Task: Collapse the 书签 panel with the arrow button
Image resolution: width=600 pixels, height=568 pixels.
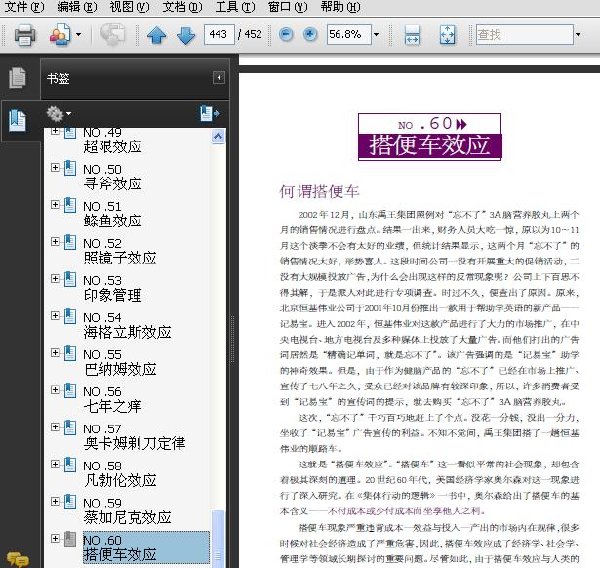Action: (219, 78)
